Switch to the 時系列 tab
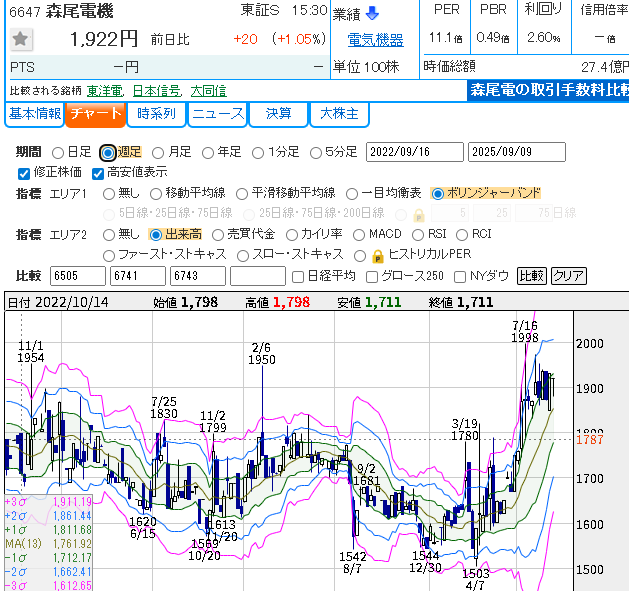629x591 pixels. click(x=156, y=113)
